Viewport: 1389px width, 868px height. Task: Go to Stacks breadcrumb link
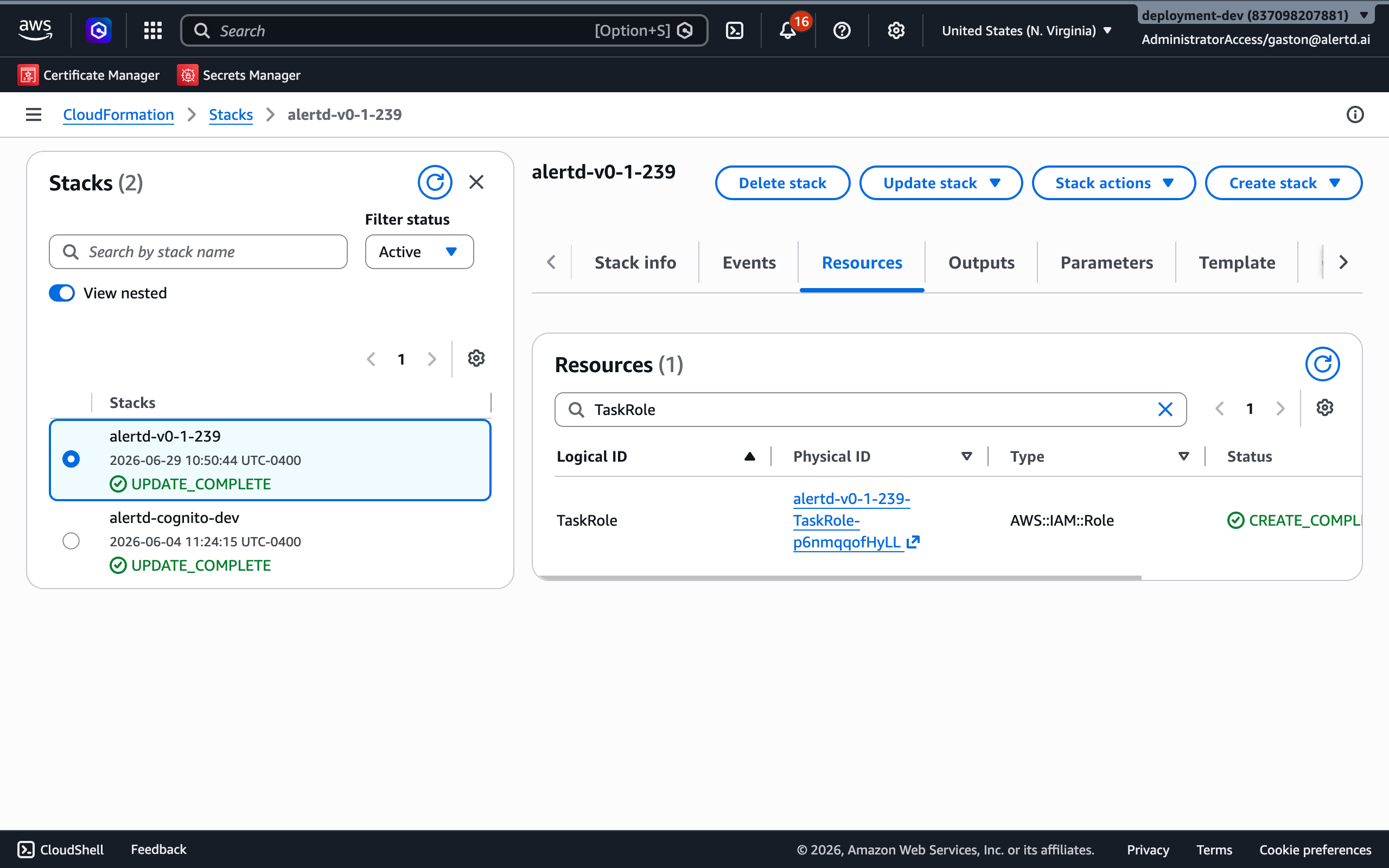point(231,115)
